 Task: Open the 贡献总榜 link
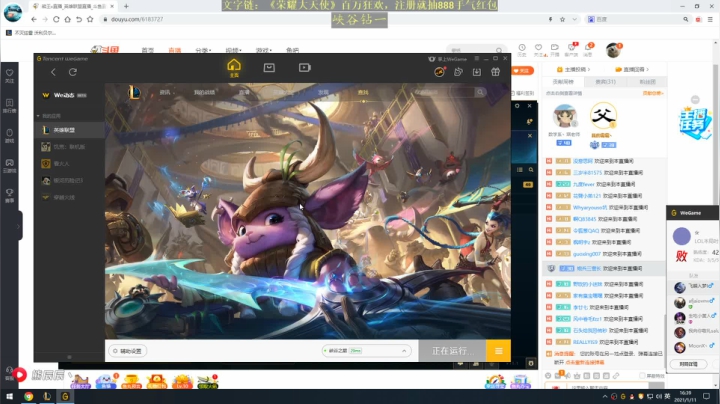tap(652, 93)
